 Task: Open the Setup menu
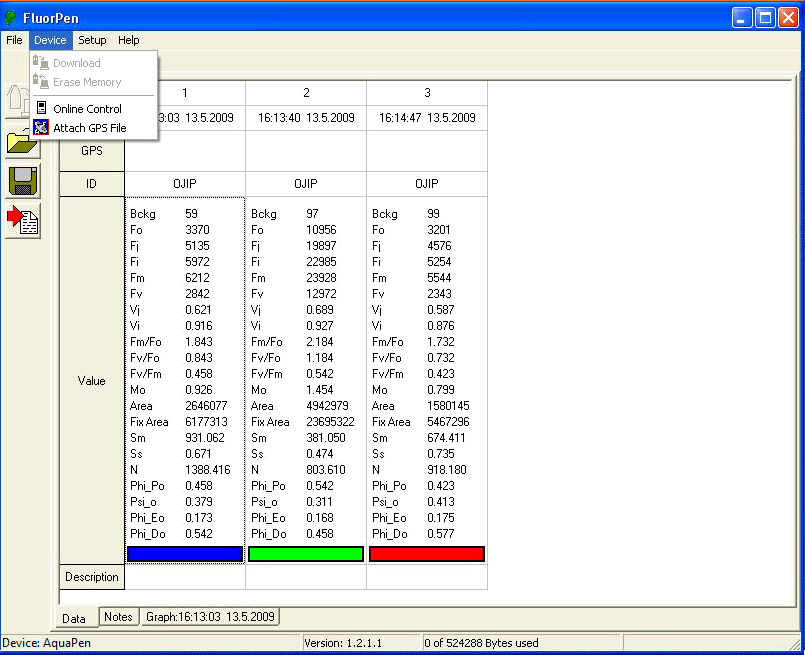tap(92, 40)
